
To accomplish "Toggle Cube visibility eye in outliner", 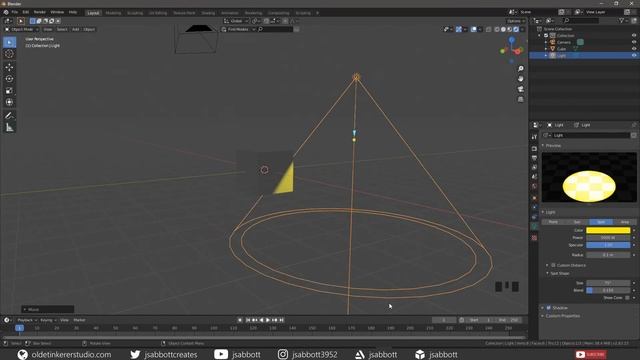I will click(634, 49).
